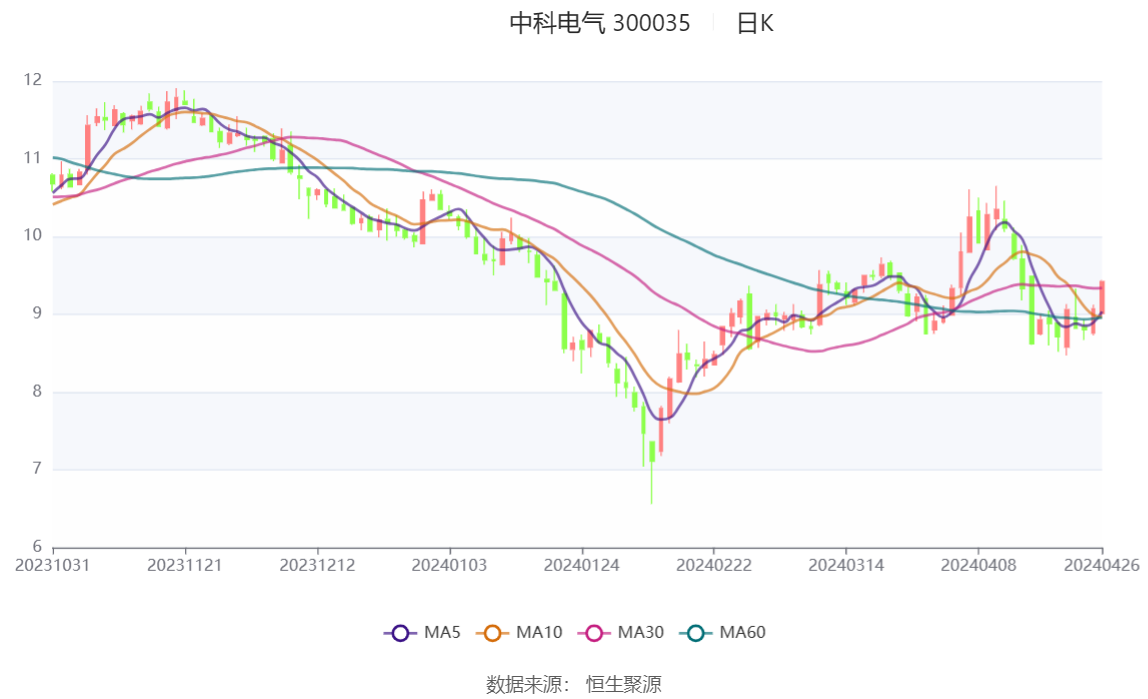
Task: Select the 20240222 date axis label
Action: tap(714, 566)
